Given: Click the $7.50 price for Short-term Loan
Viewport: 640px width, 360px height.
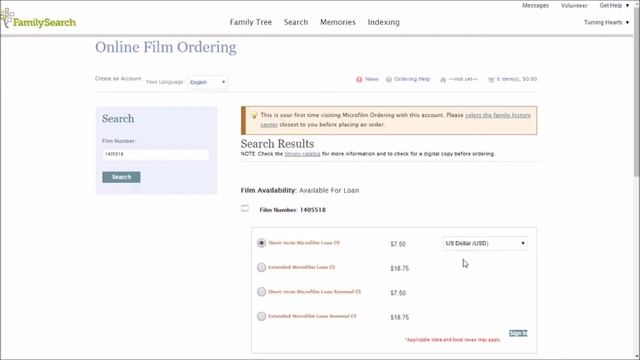Looking at the screenshot, I should (398, 244).
